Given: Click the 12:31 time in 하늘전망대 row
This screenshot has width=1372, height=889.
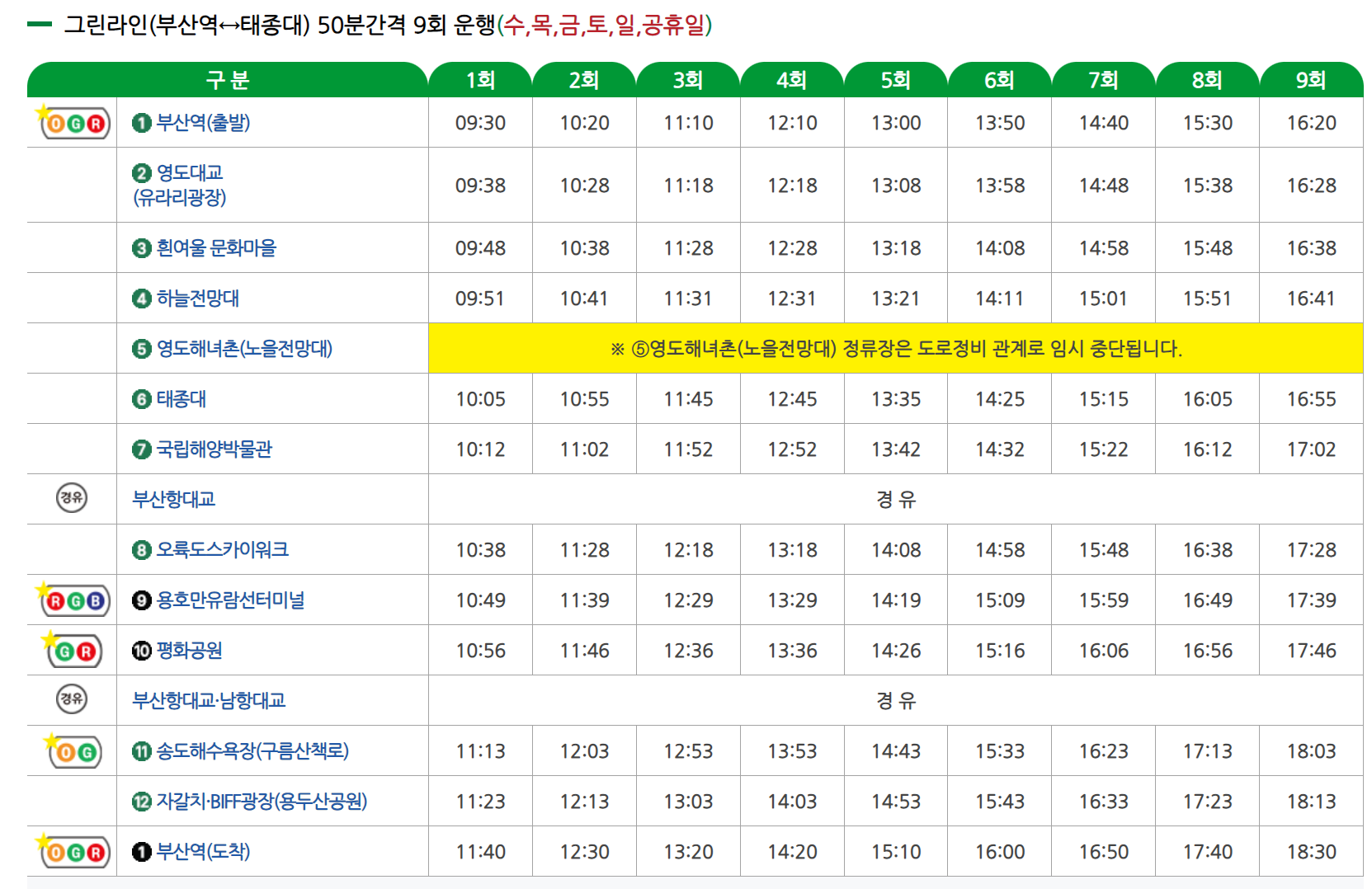Looking at the screenshot, I should click(x=792, y=299).
